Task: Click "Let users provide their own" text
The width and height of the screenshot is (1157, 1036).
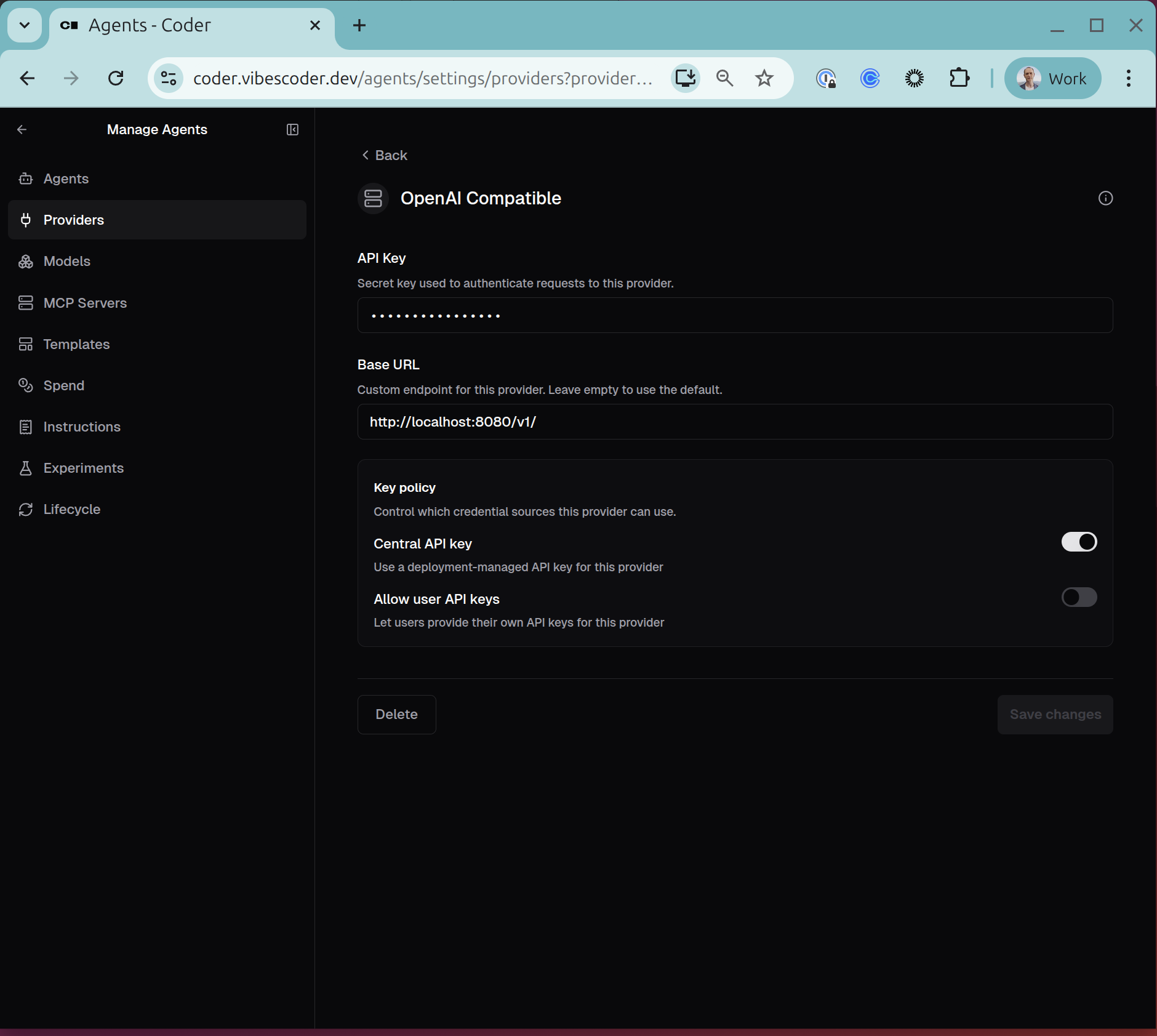Action: pos(519,622)
